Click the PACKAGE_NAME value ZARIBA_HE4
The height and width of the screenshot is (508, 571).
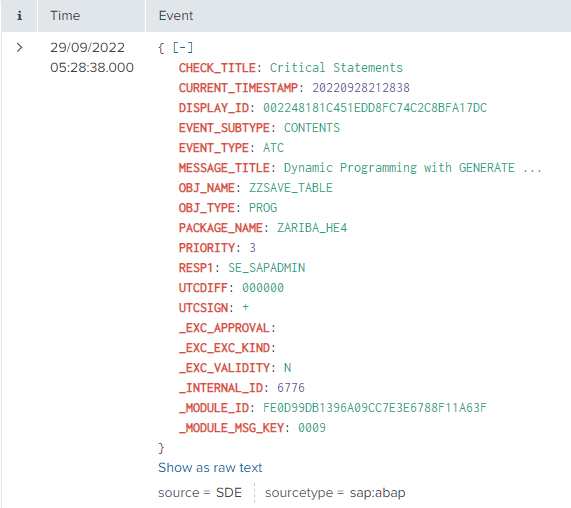tap(312, 228)
